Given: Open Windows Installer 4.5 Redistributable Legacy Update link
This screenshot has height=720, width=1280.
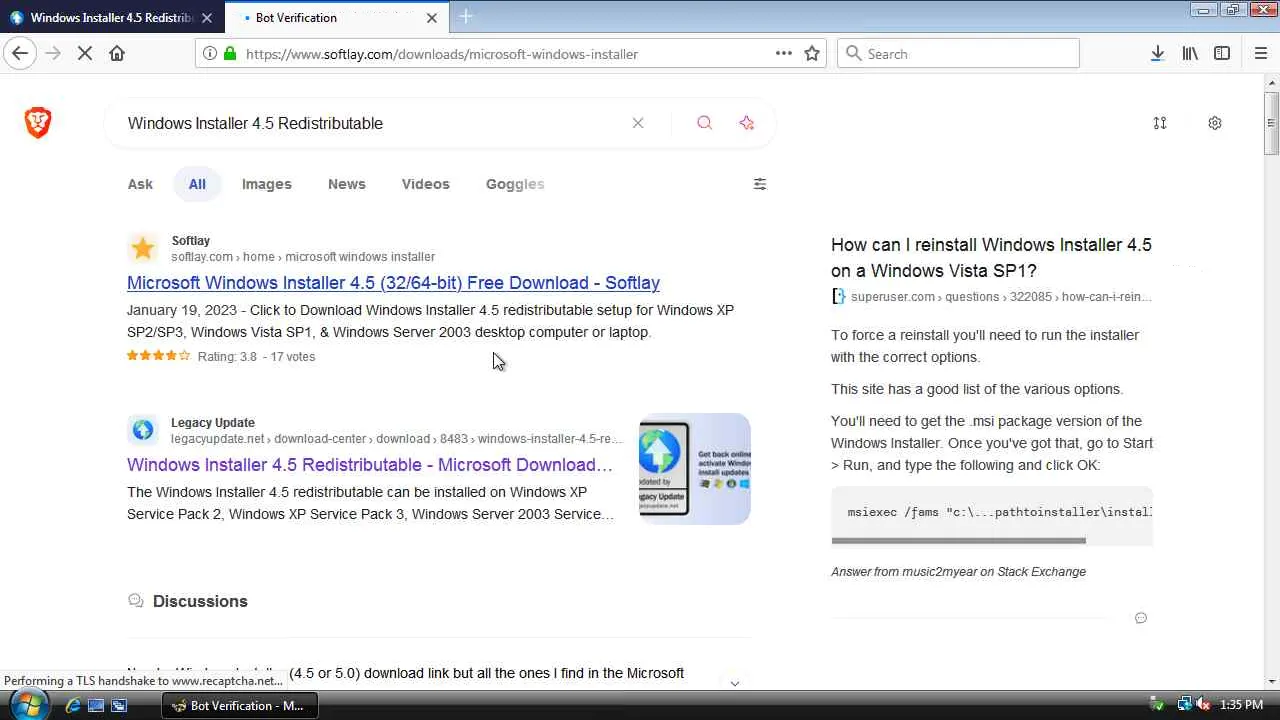Looking at the screenshot, I should click(370, 465).
